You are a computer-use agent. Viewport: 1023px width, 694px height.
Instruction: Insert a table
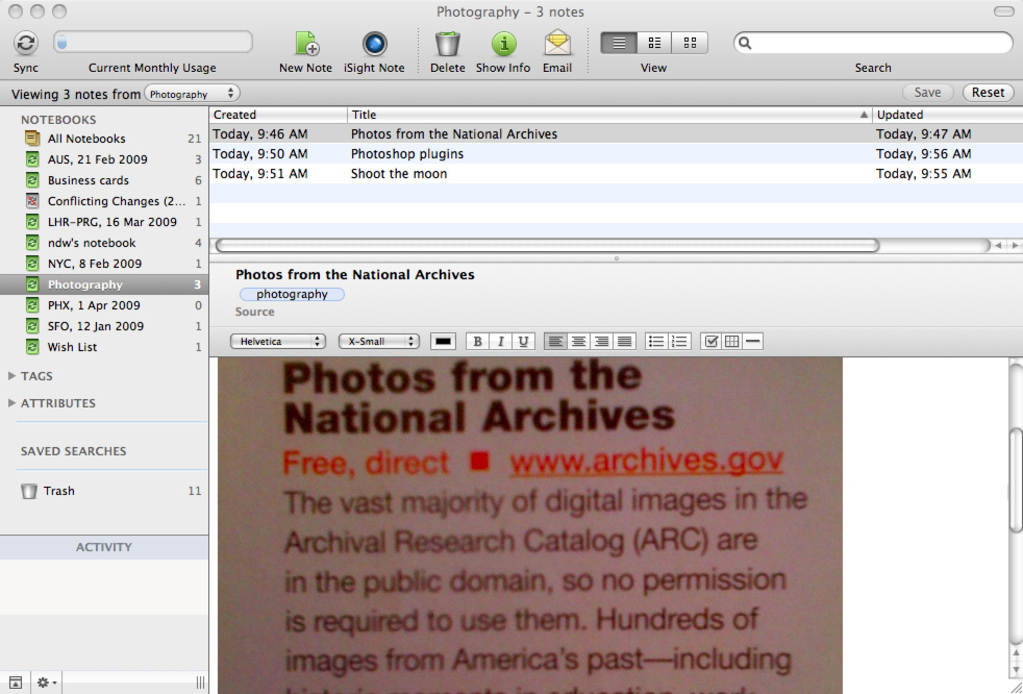732,341
